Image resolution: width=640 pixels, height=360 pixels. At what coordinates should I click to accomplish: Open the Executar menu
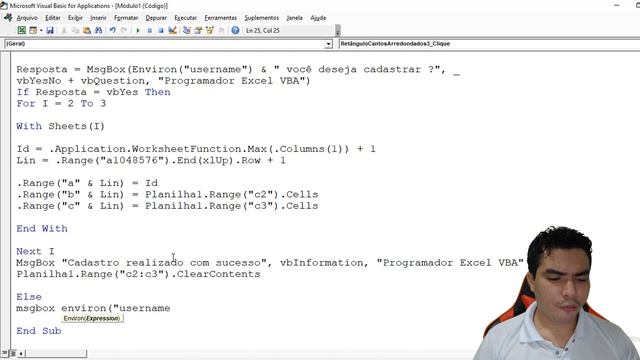coord(185,18)
